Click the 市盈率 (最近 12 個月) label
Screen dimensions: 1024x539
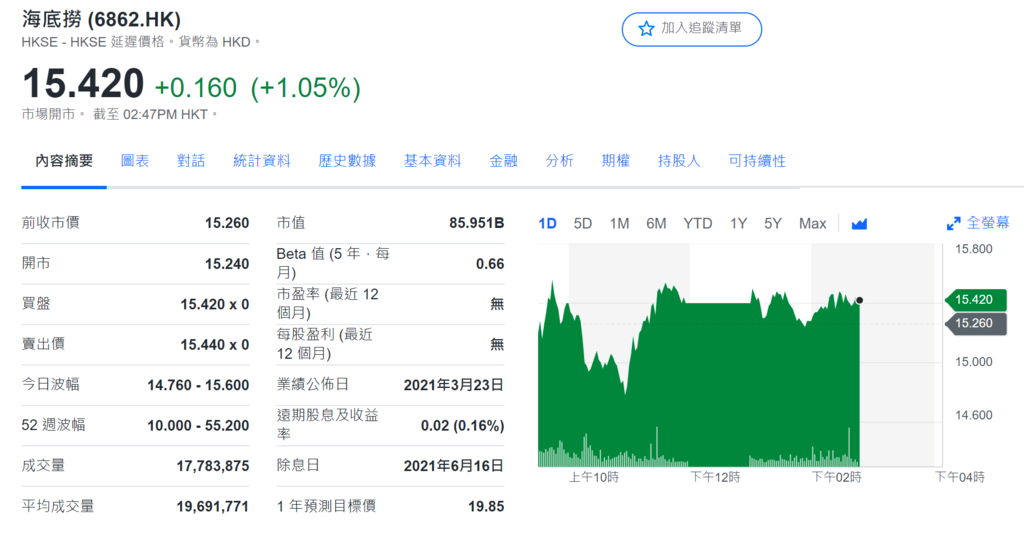[x=327, y=304]
